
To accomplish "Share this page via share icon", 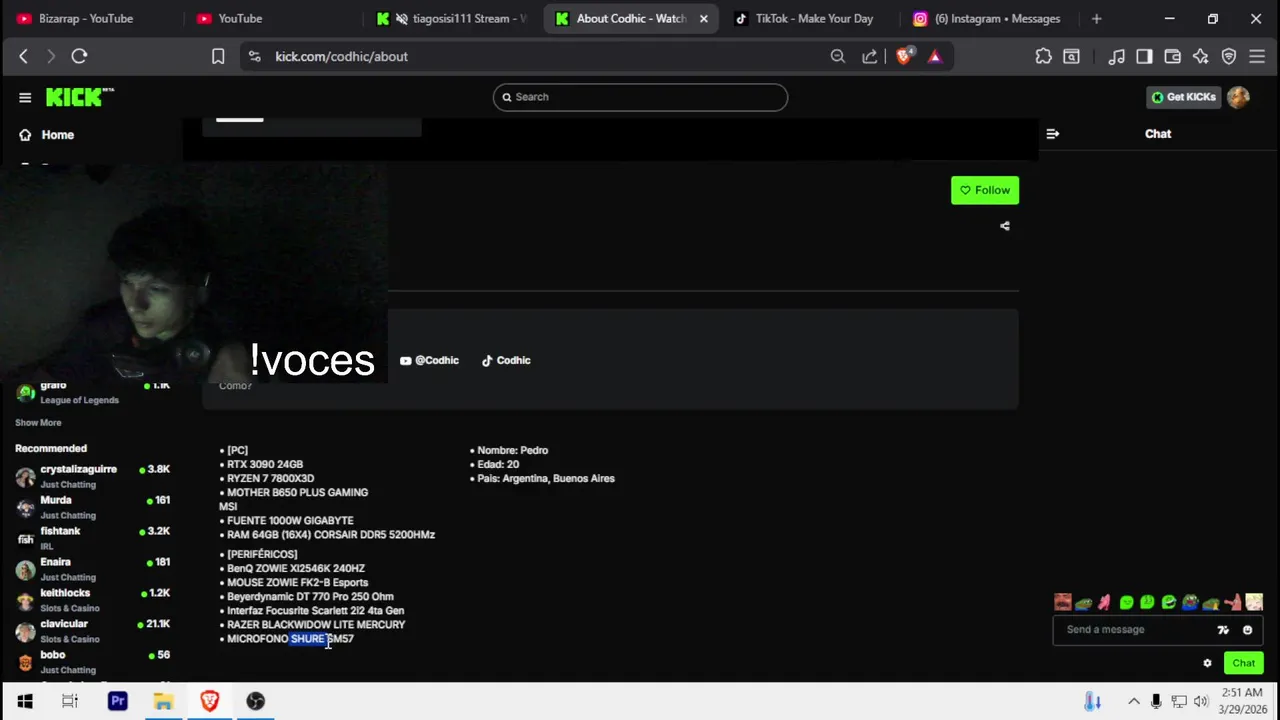I will point(870,57).
